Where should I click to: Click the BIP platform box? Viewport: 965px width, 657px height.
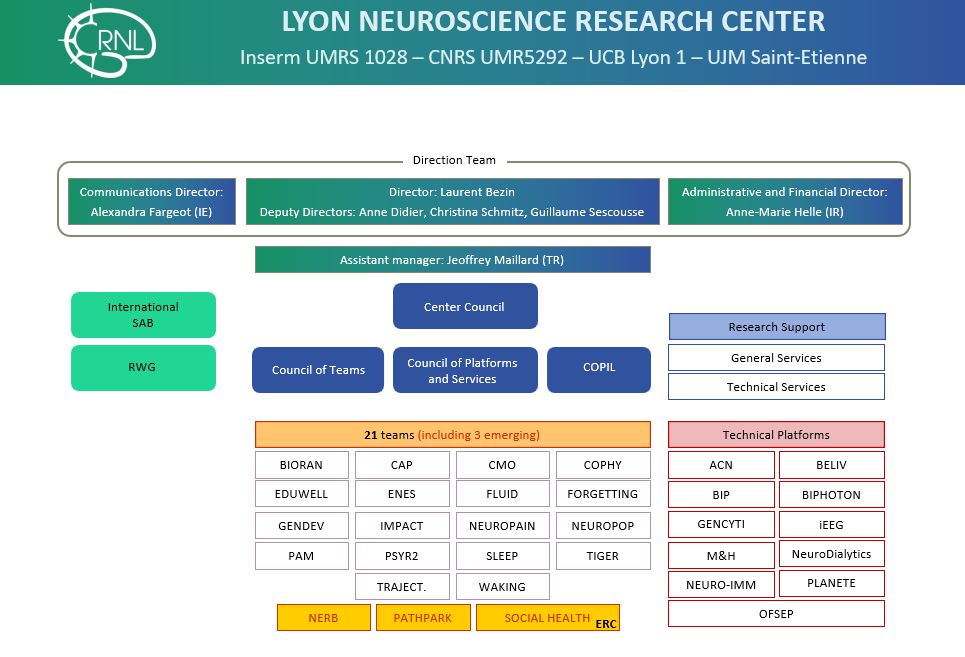tap(721, 495)
